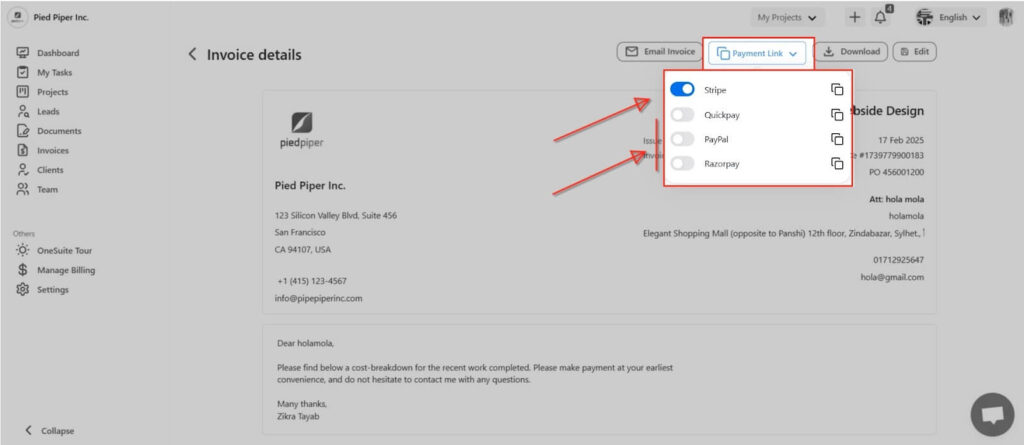The image size is (1024, 445).
Task: Open the English language dropdown
Action: (x=950, y=18)
